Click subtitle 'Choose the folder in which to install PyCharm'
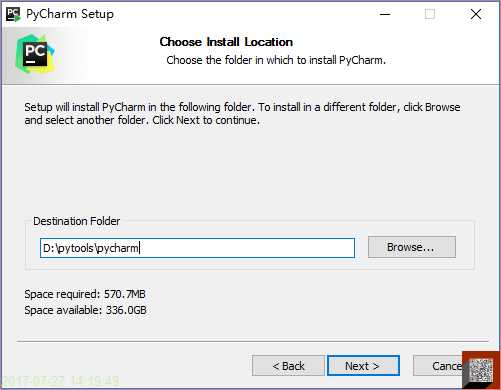 coord(276,60)
